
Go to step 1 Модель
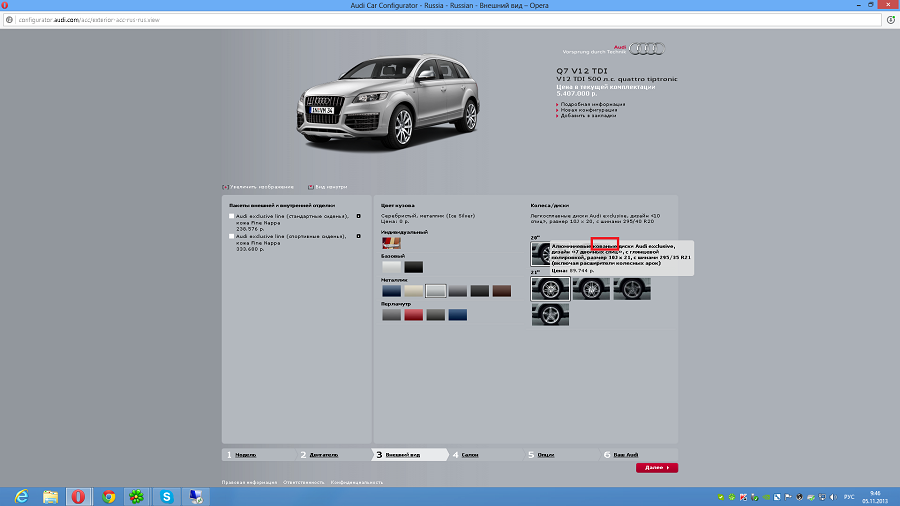(x=246, y=455)
